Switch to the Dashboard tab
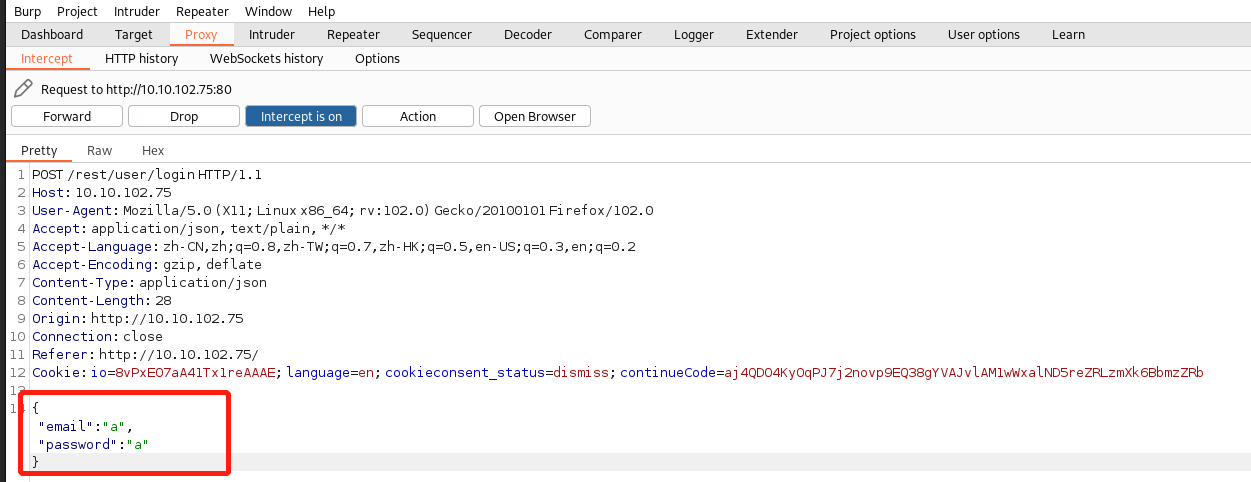This screenshot has height=482, width=1251. click(52, 34)
